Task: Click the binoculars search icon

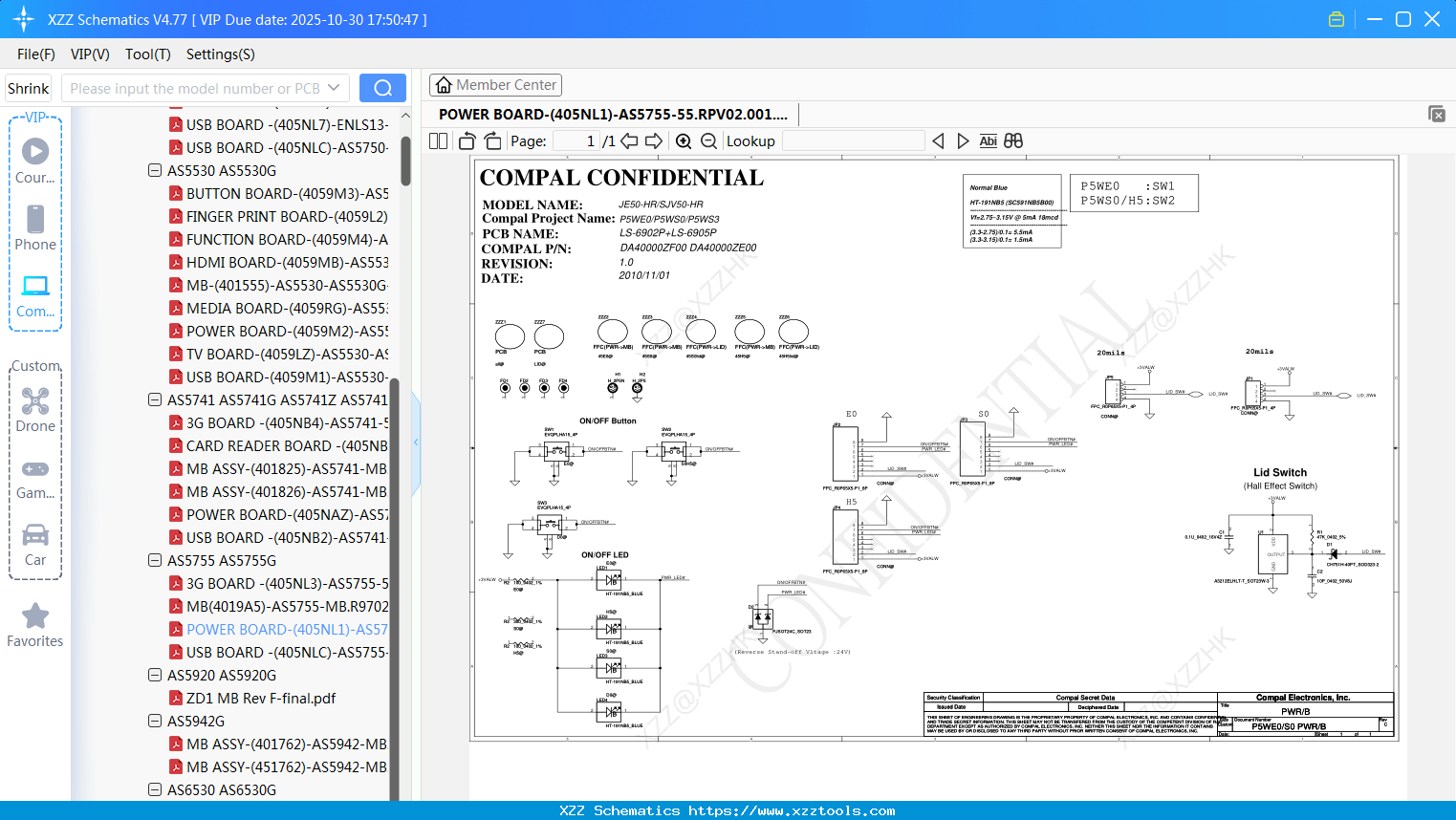Action: click(x=1013, y=141)
